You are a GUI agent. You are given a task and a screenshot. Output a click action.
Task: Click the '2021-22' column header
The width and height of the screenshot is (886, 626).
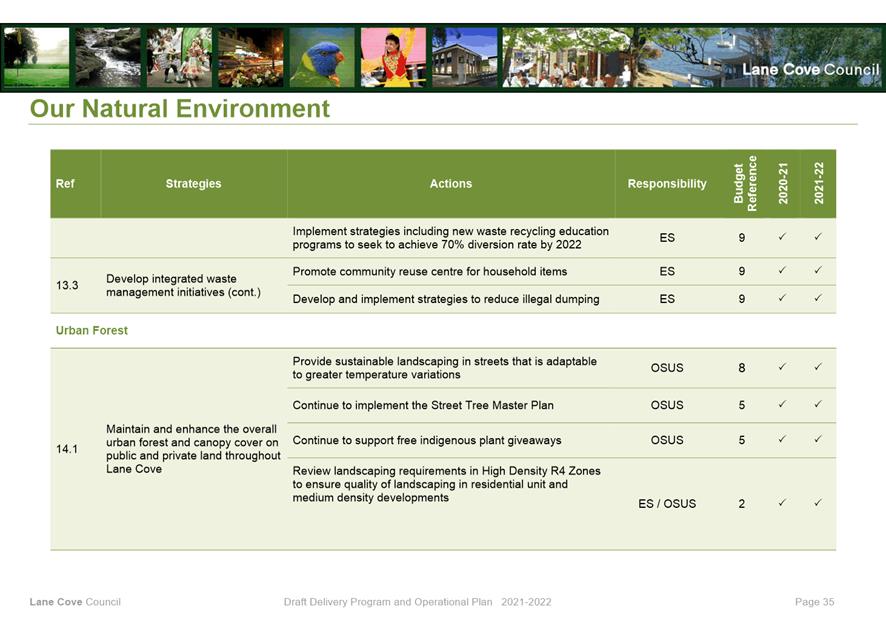coord(819,184)
